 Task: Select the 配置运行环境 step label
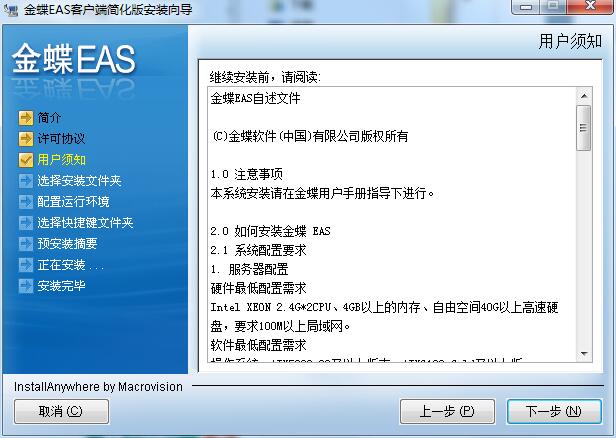point(73,202)
